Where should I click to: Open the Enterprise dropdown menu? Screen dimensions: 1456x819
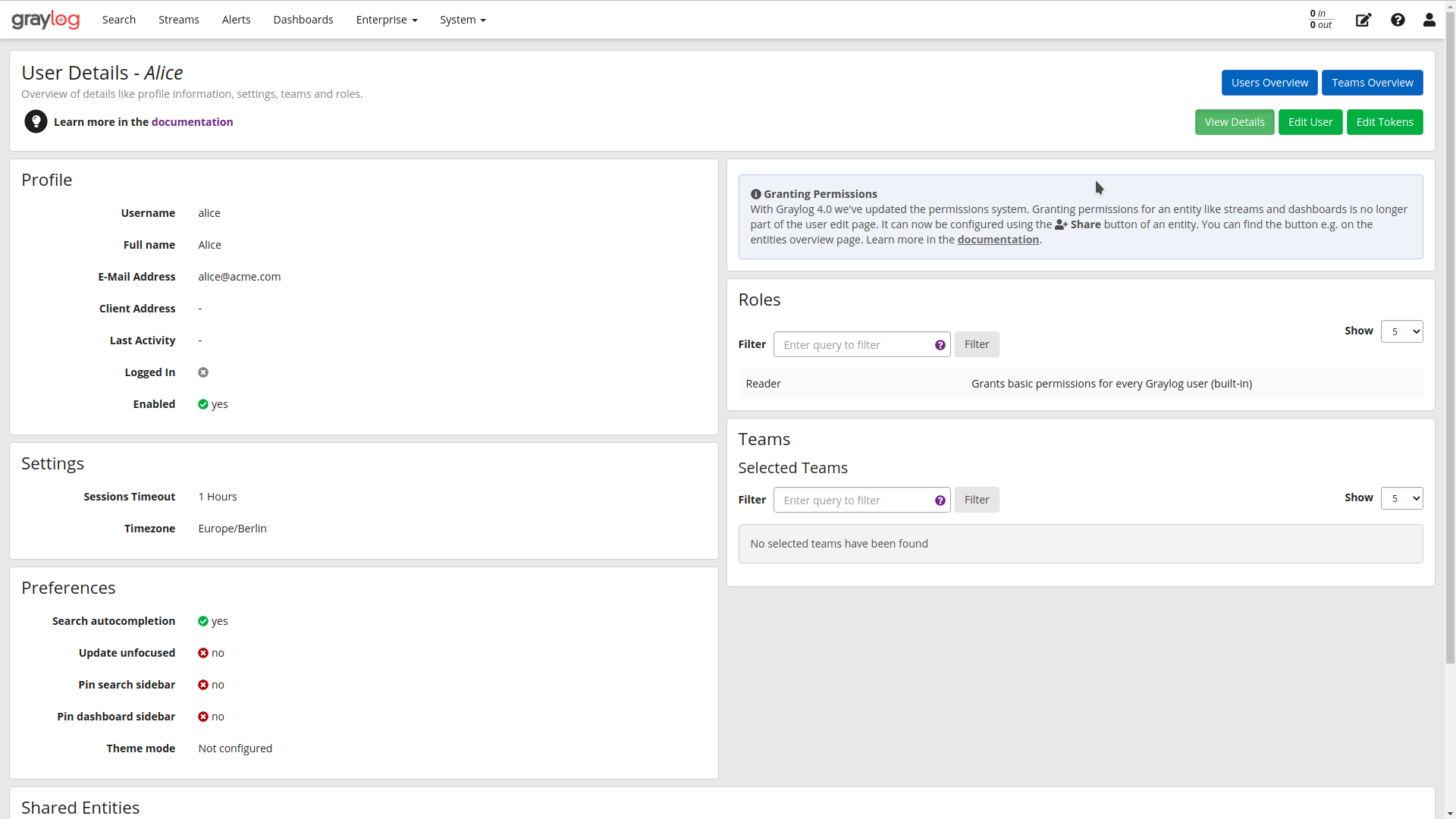386,20
